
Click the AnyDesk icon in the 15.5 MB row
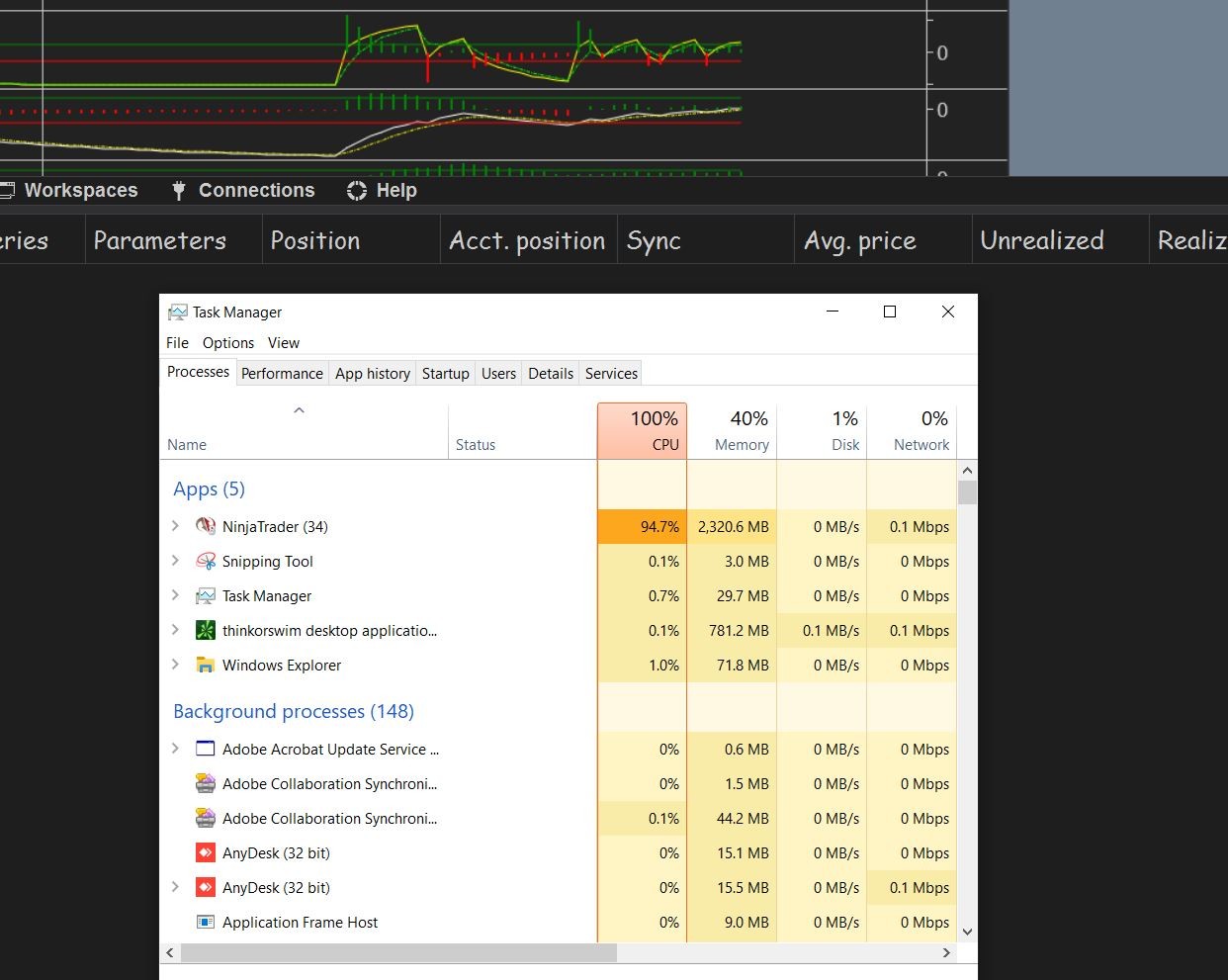(206, 887)
